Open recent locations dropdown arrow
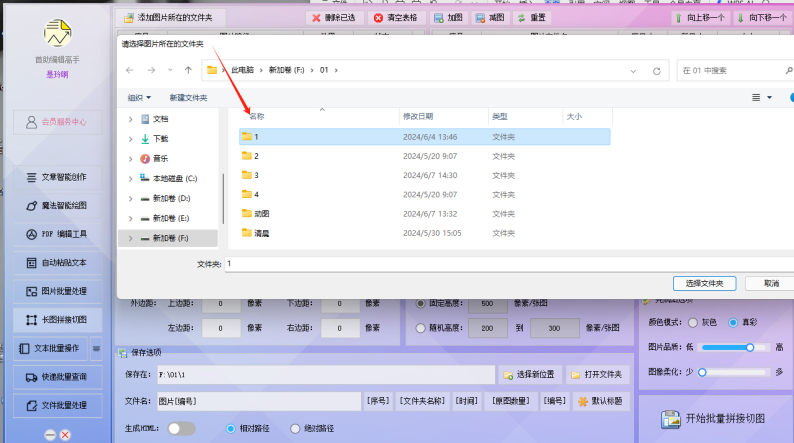This screenshot has width=794, height=443. [170, 70]
